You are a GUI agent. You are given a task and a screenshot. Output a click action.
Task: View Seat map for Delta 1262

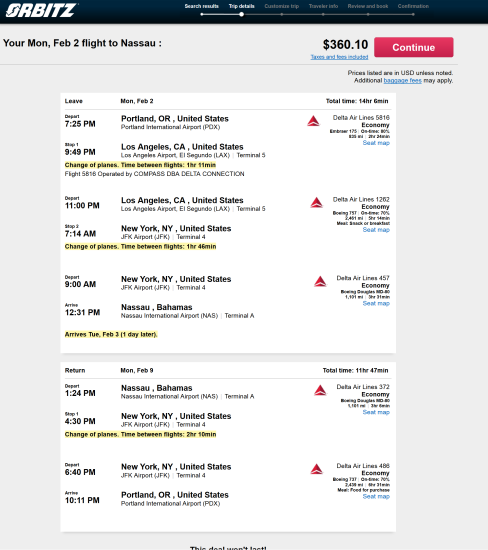pos(376,230)
